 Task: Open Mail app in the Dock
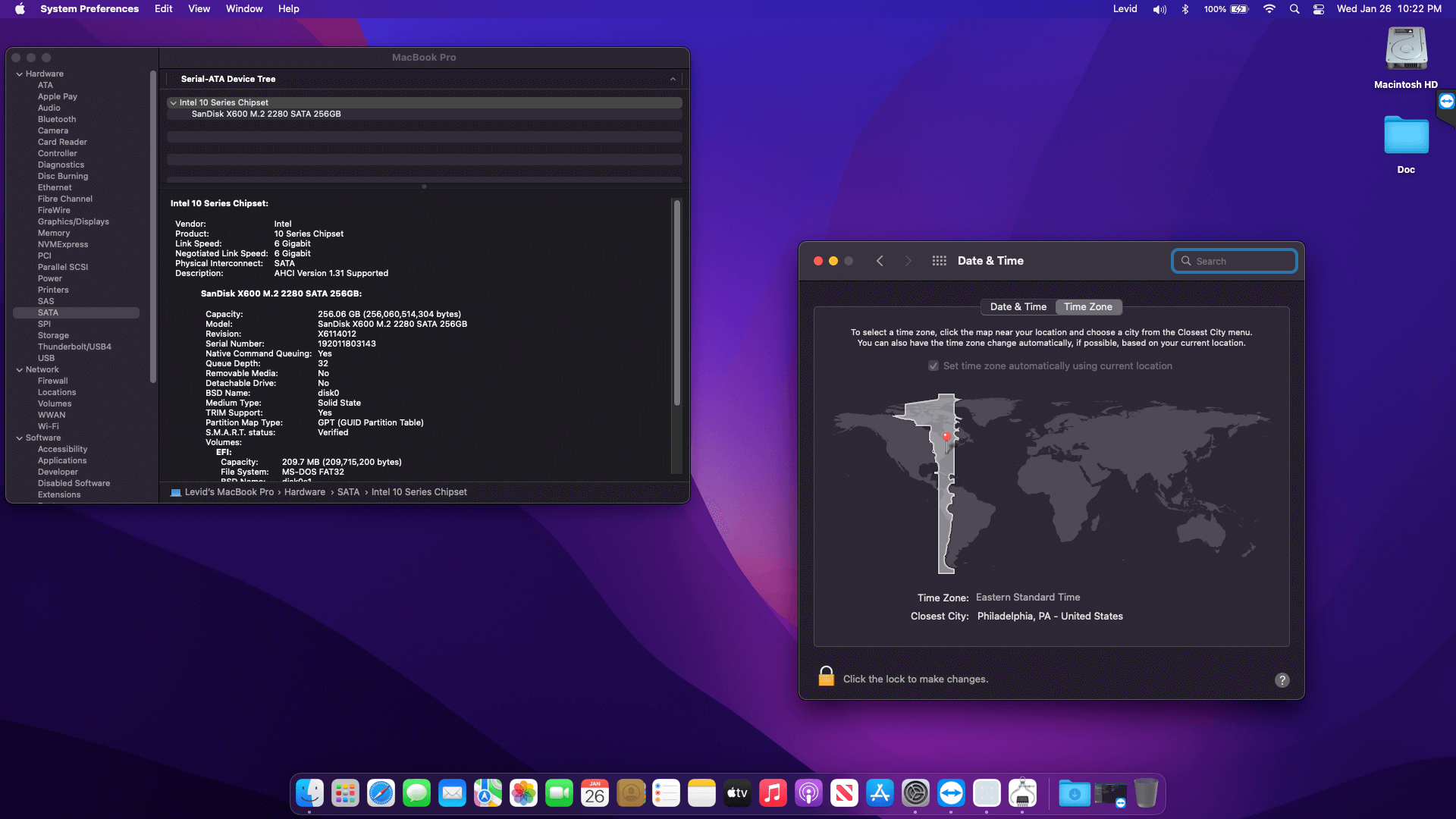tap(452, 793)
